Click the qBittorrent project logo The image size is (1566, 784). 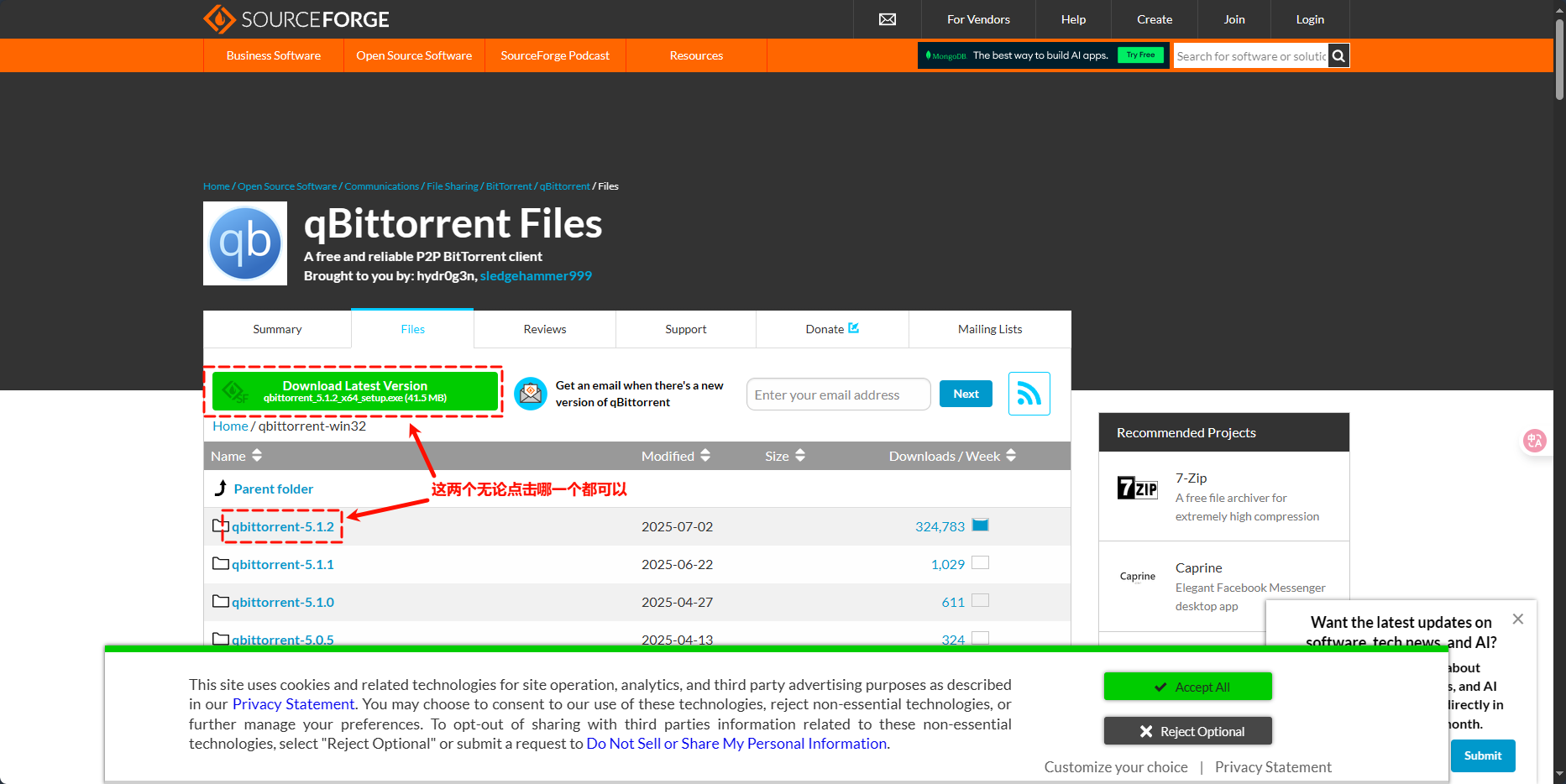[245, 243]
